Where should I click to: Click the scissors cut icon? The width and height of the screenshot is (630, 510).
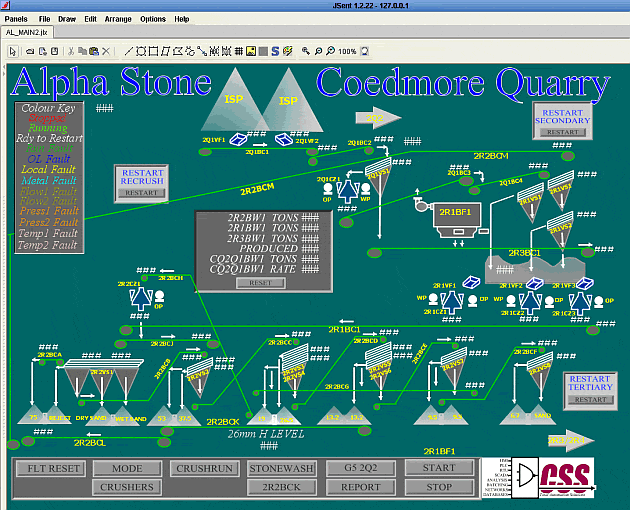click(71, 51)
